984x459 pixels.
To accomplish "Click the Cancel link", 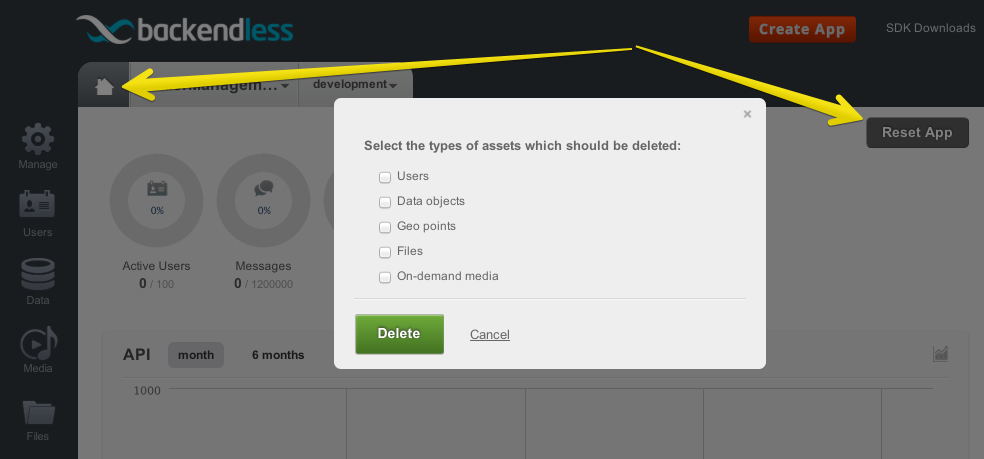I will click(x=489, y=335).
